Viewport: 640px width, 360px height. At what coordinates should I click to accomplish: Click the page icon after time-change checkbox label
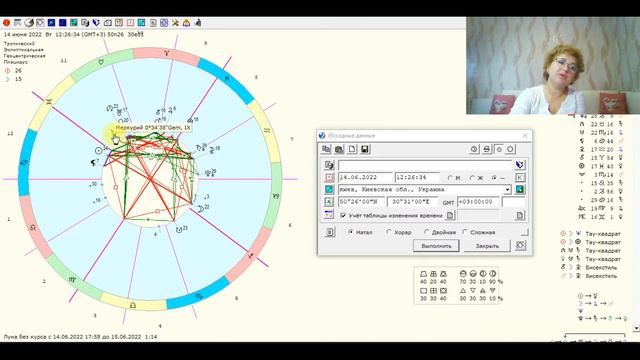tap(450, 215)
